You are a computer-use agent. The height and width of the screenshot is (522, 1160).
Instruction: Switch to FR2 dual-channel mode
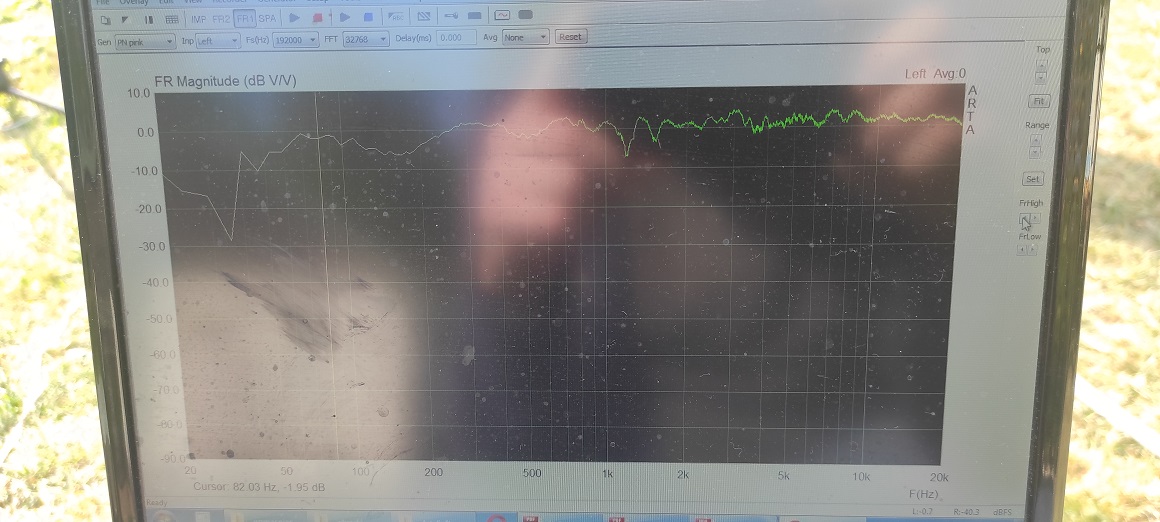(x=221, y=19)
